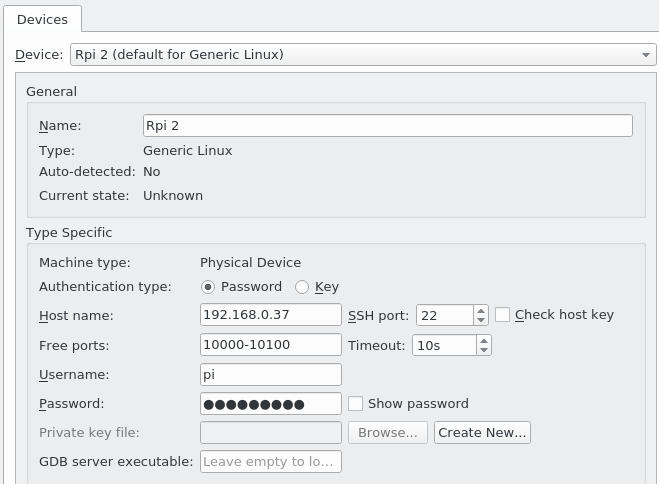Click the SSH port number field
The height and width of the screenshot is (484, 659).
[444, 315]
